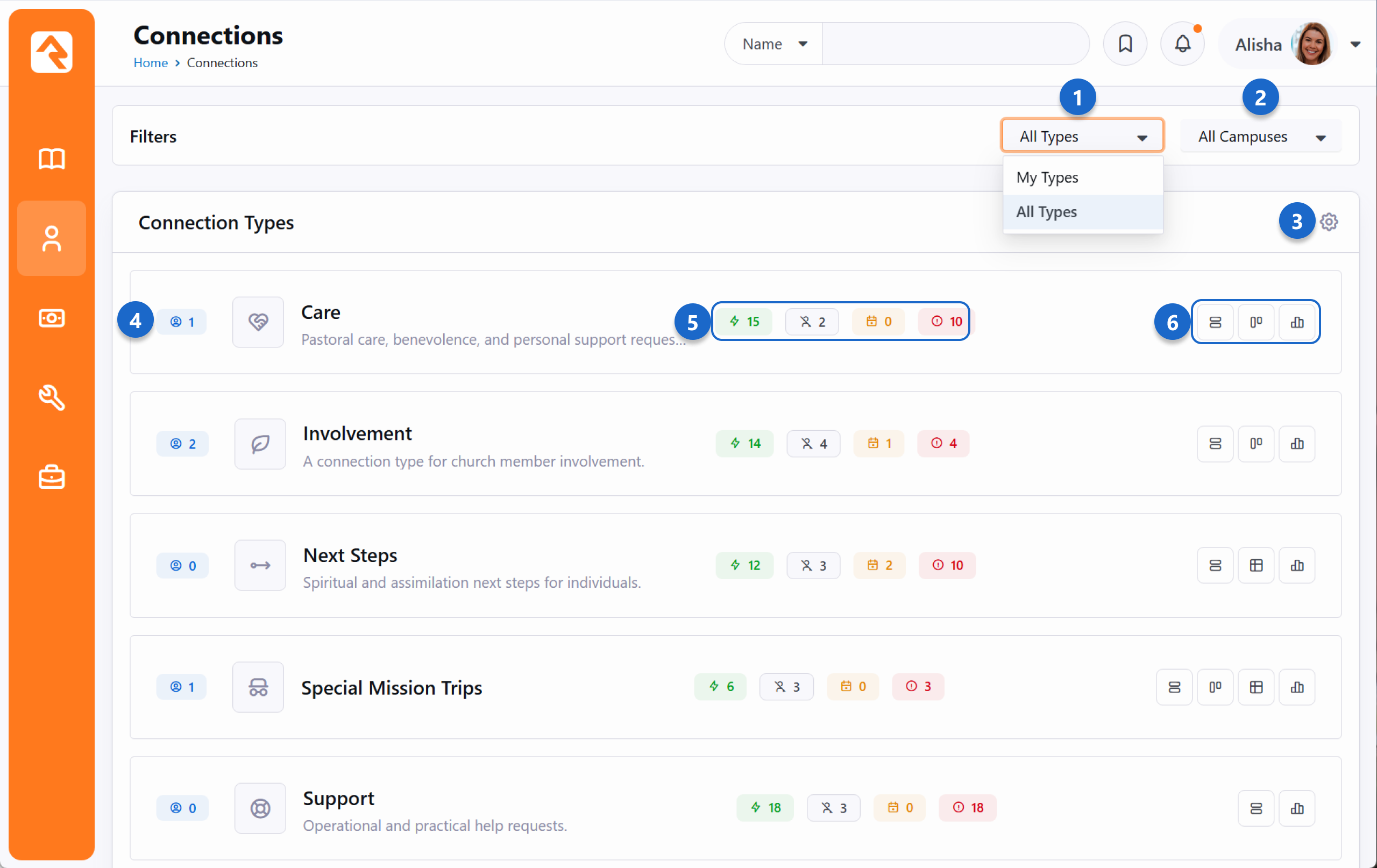Click the finance money sidebar icon
The width and height of the screenshot is (1377, 868).
(52, 318)
